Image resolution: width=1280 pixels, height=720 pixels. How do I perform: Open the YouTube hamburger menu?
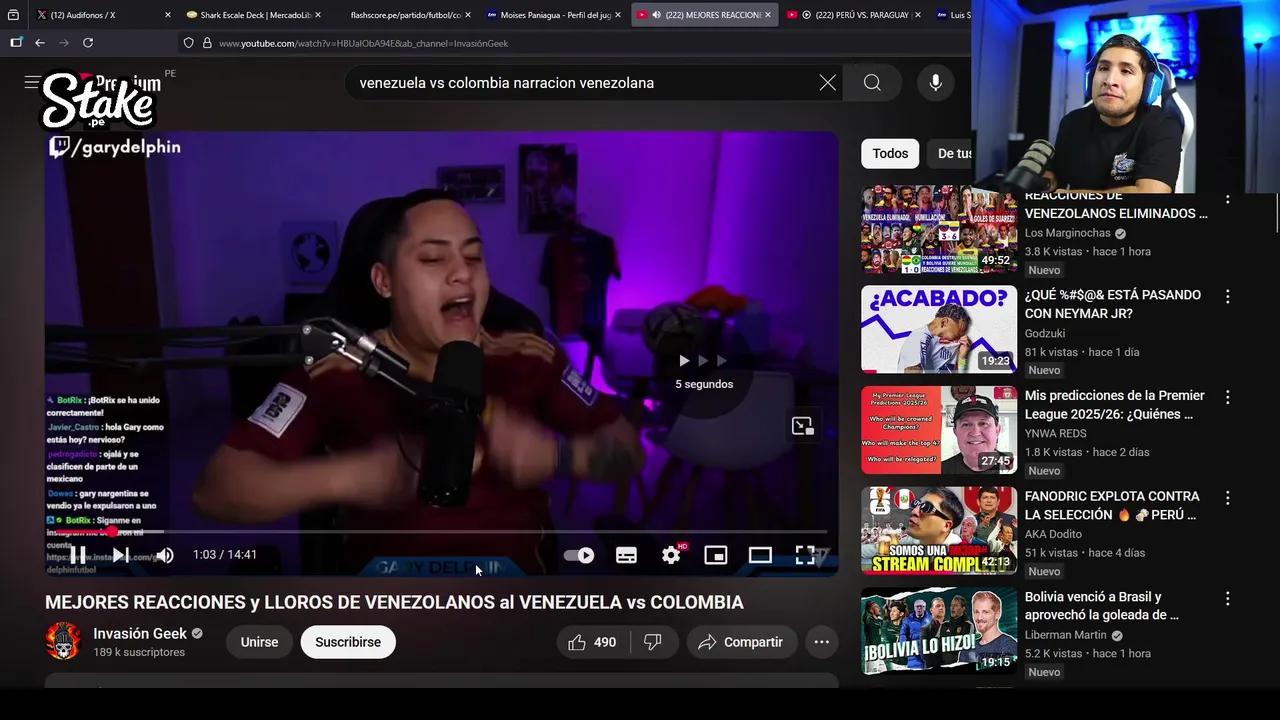point(32,83)
